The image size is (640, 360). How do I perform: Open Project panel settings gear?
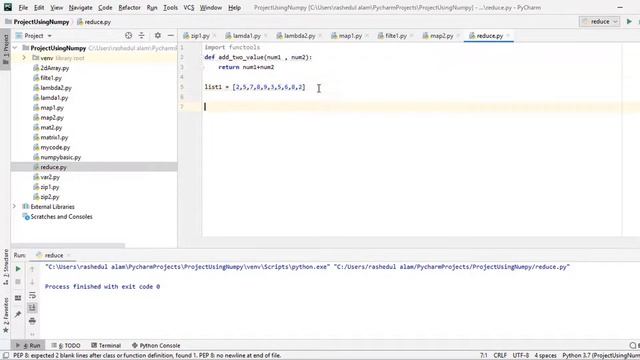pos(158,36)
